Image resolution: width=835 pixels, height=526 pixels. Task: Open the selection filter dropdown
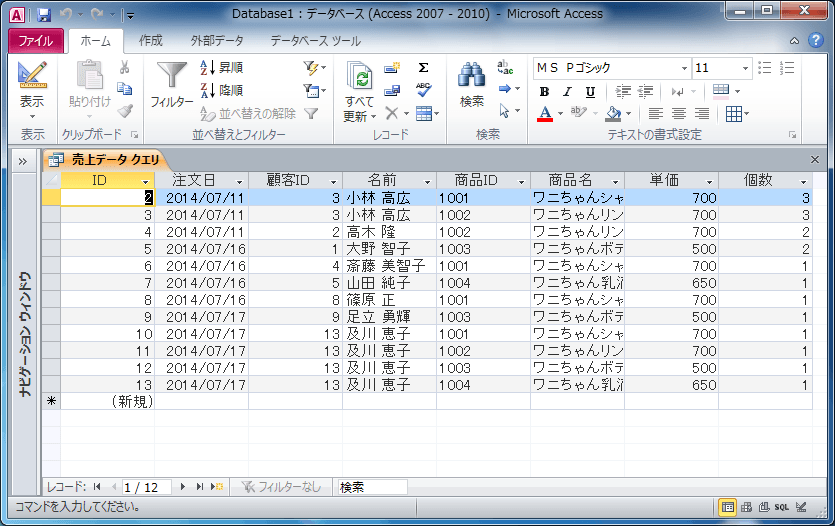point(314,68)
